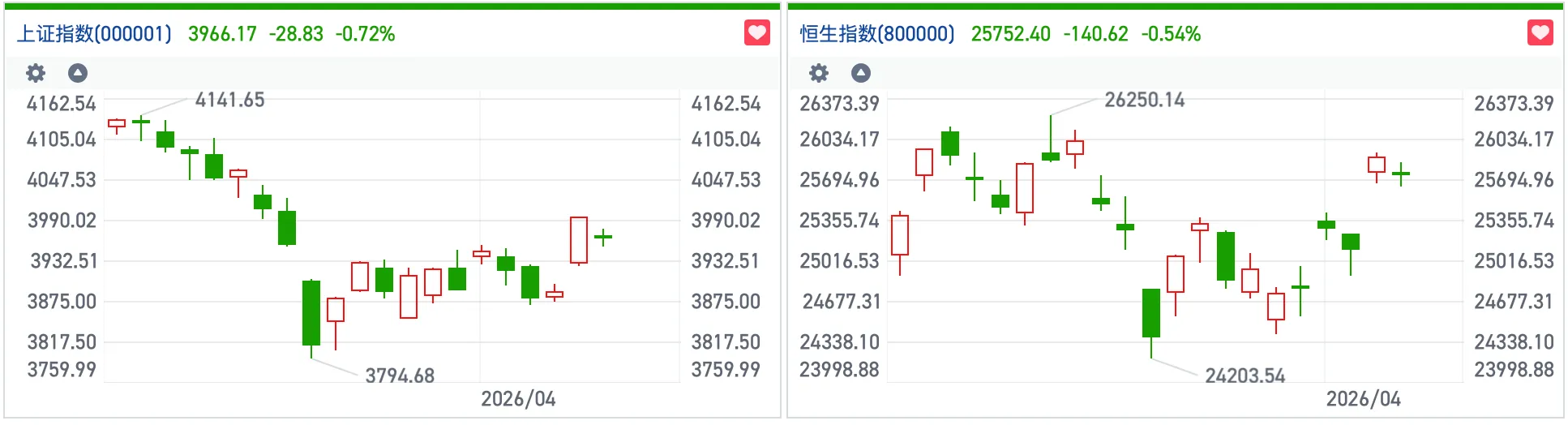Select the 26250.14 high price label
Image resolution: width=1568 pixels, height=425 pixels.
coord(1144,100)
